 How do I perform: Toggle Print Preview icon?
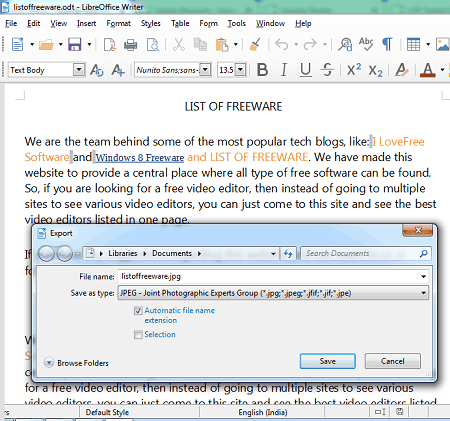click(153, 44)
